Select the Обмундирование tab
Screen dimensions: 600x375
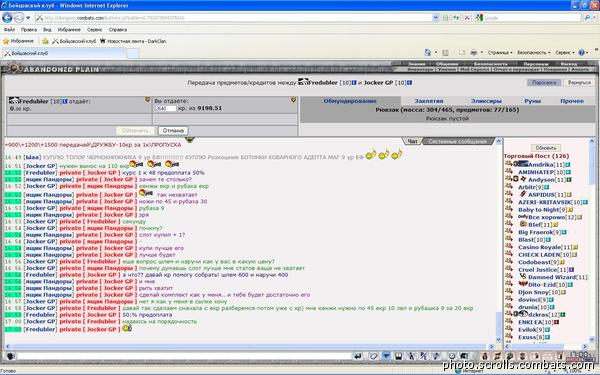350,101
